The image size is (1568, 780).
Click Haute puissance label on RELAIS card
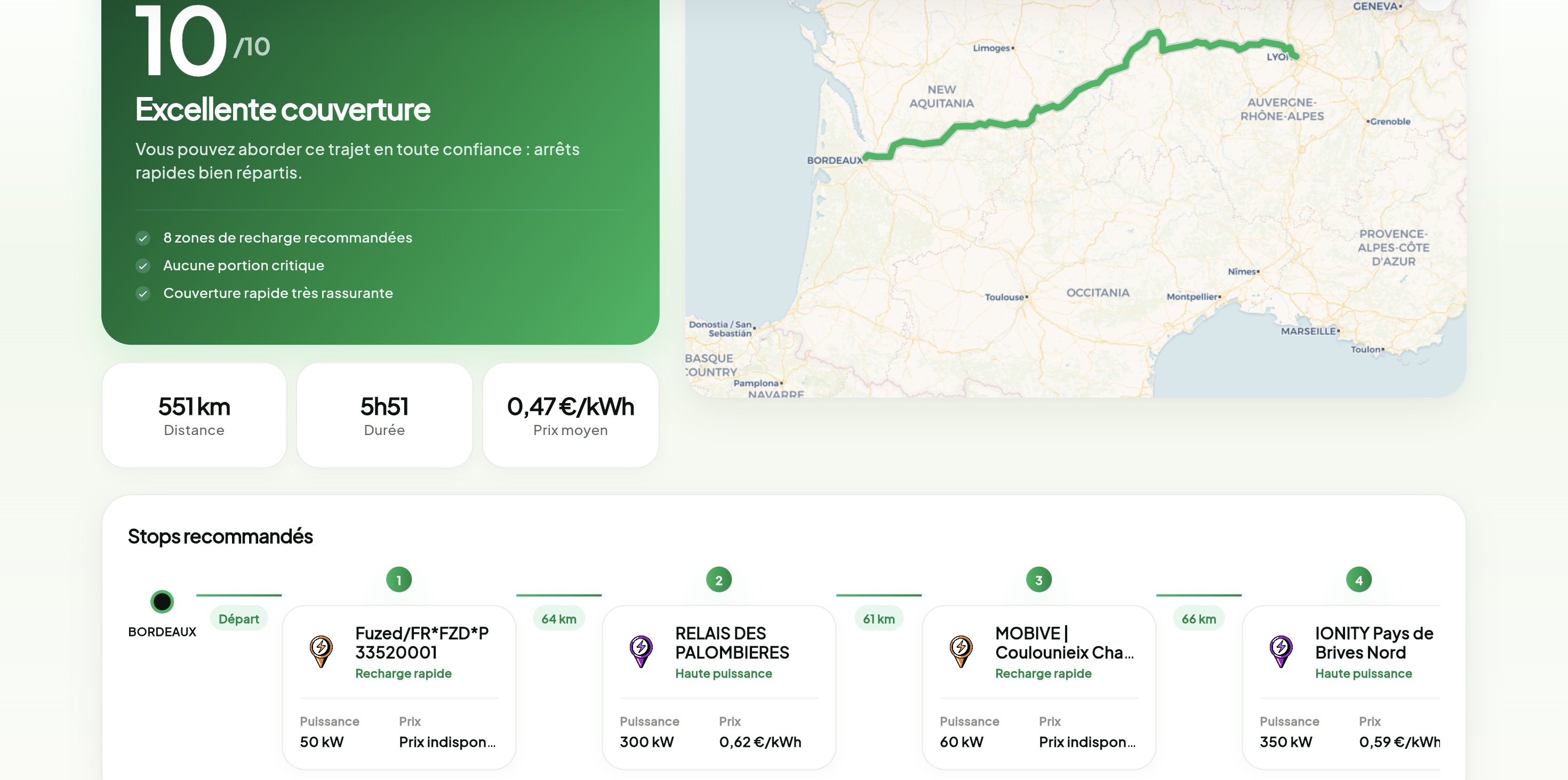[x=723, y=673]
